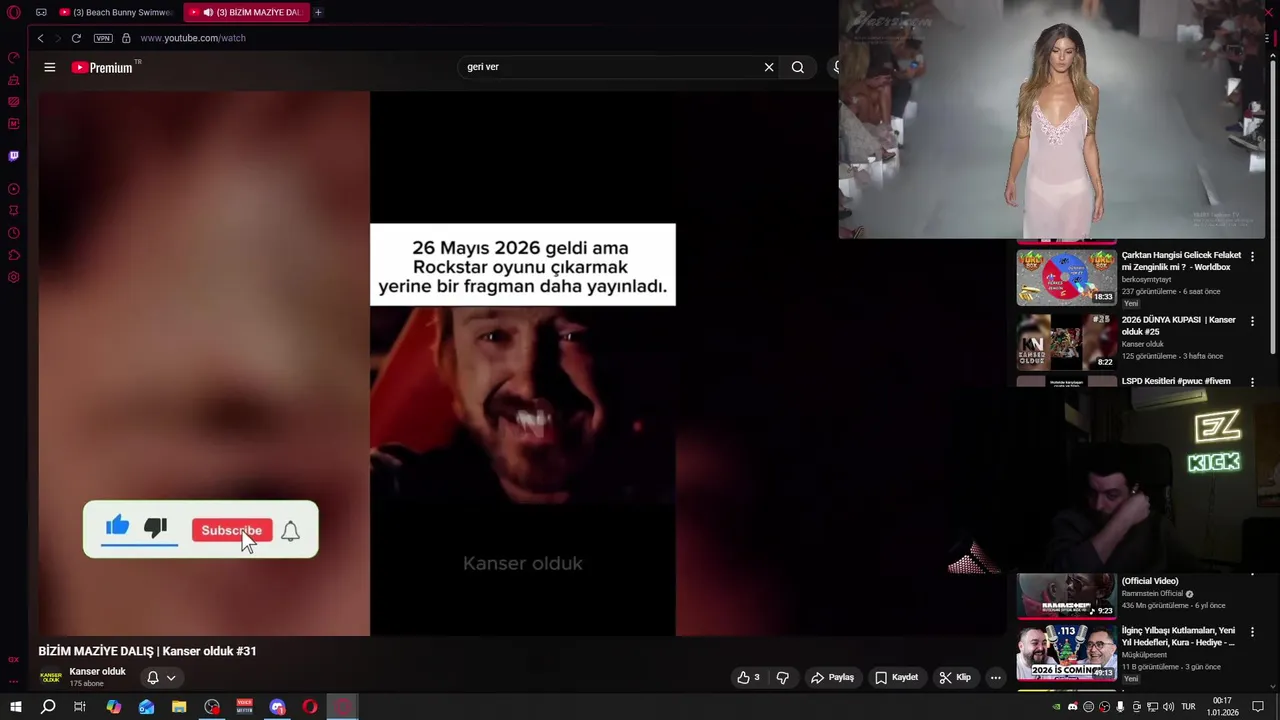Click microphone icon in system tray
Image resolution: width=1280 pixels, height=720 pixels.
point(1120,707)
